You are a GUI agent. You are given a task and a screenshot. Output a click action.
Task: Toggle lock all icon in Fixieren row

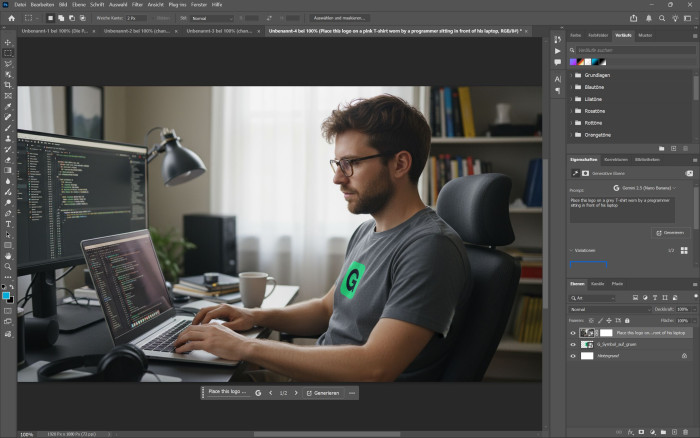pos(627,321)
